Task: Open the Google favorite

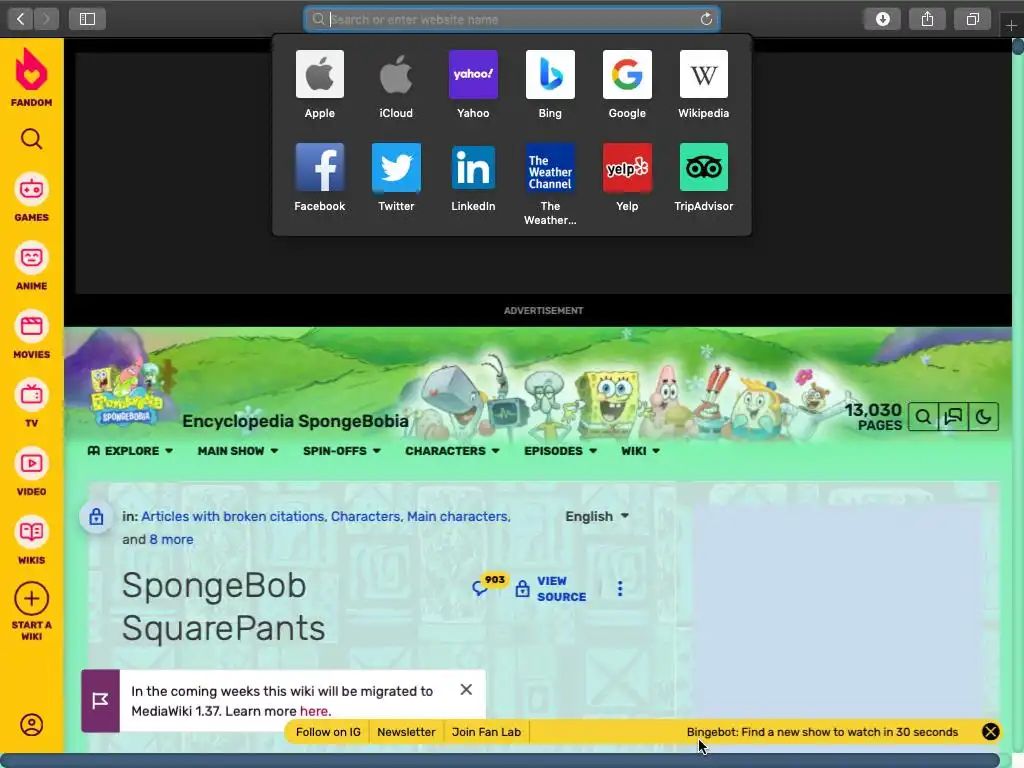Action: pyautogui.click(x=627, y=84)
